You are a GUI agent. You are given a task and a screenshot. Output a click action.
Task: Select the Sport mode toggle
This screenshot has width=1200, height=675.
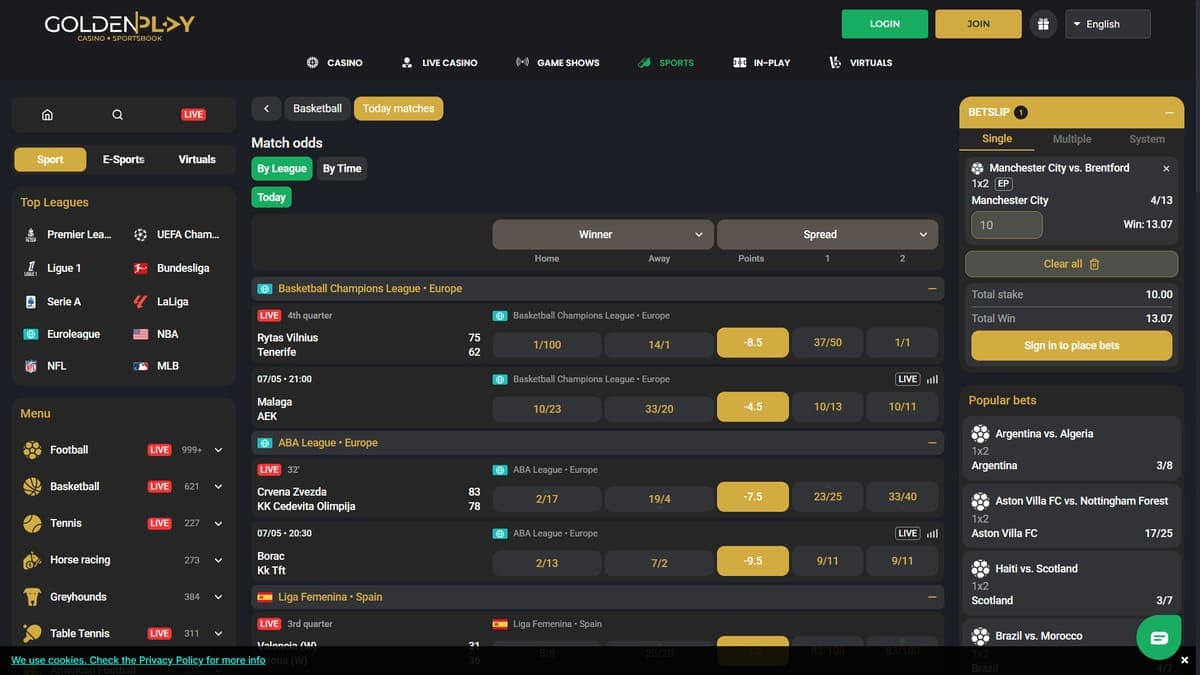click(x=50, y=159)
